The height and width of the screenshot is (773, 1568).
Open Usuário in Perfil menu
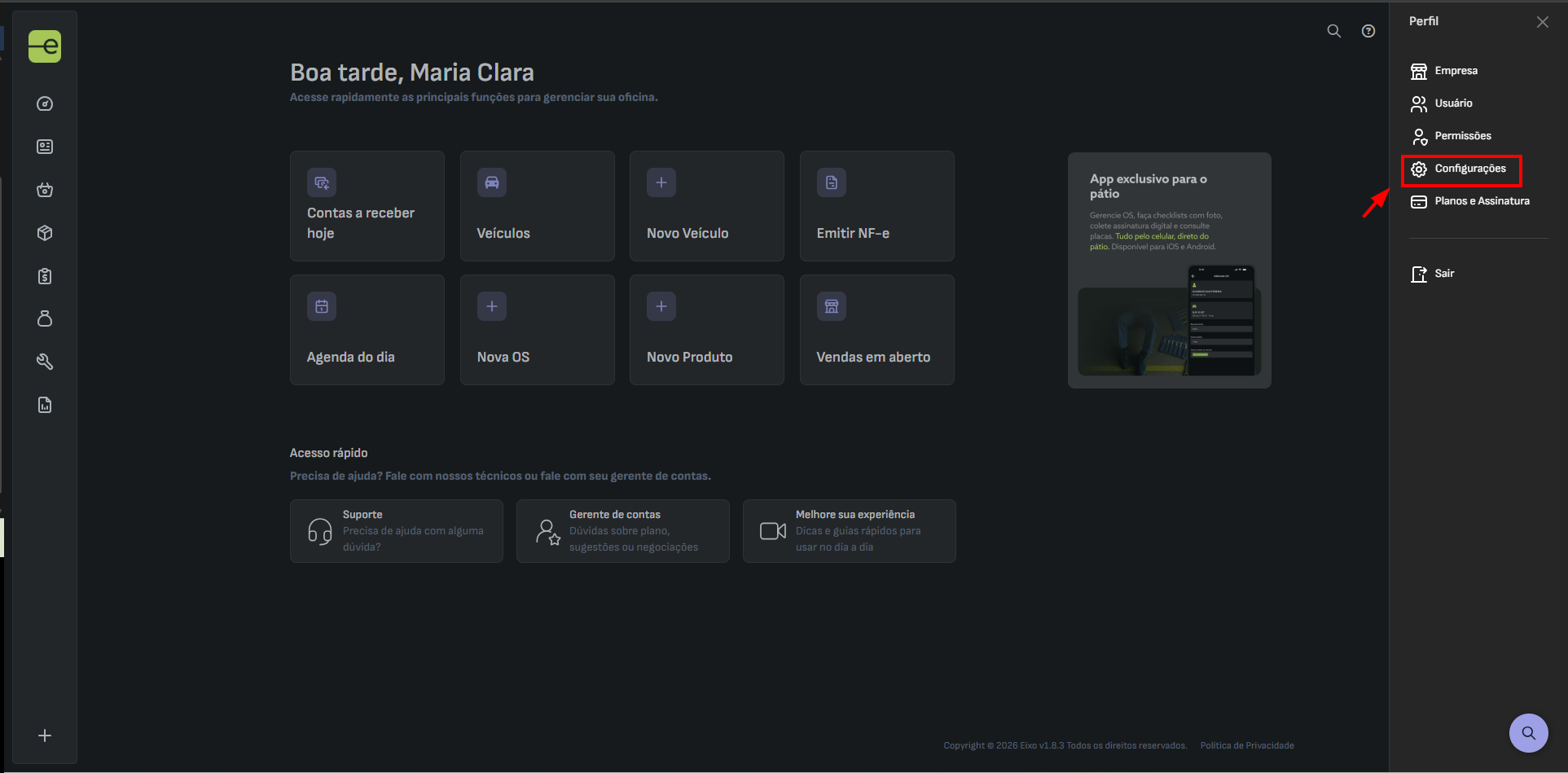pos(1442,103)
